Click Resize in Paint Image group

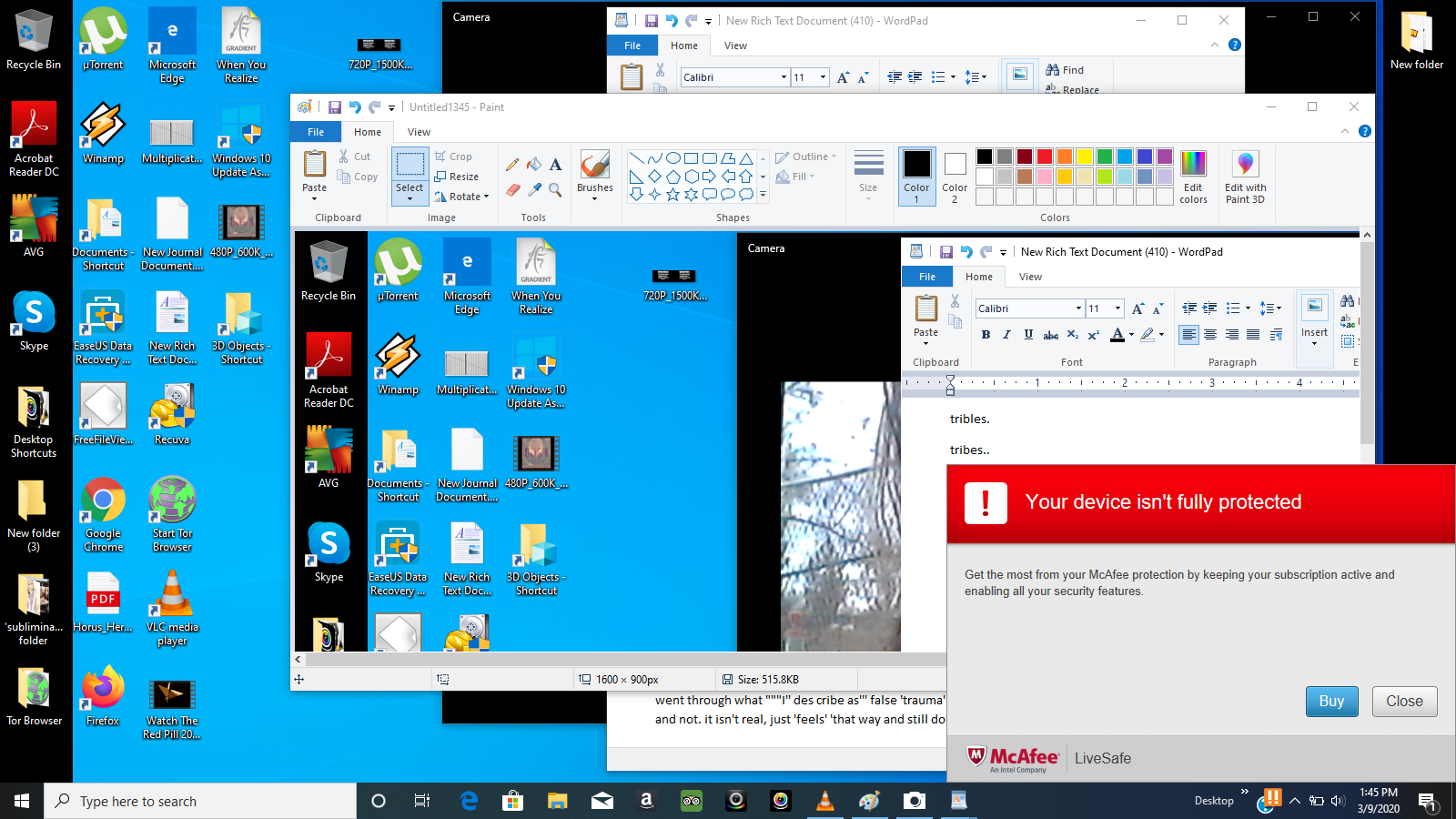(456, 177)
